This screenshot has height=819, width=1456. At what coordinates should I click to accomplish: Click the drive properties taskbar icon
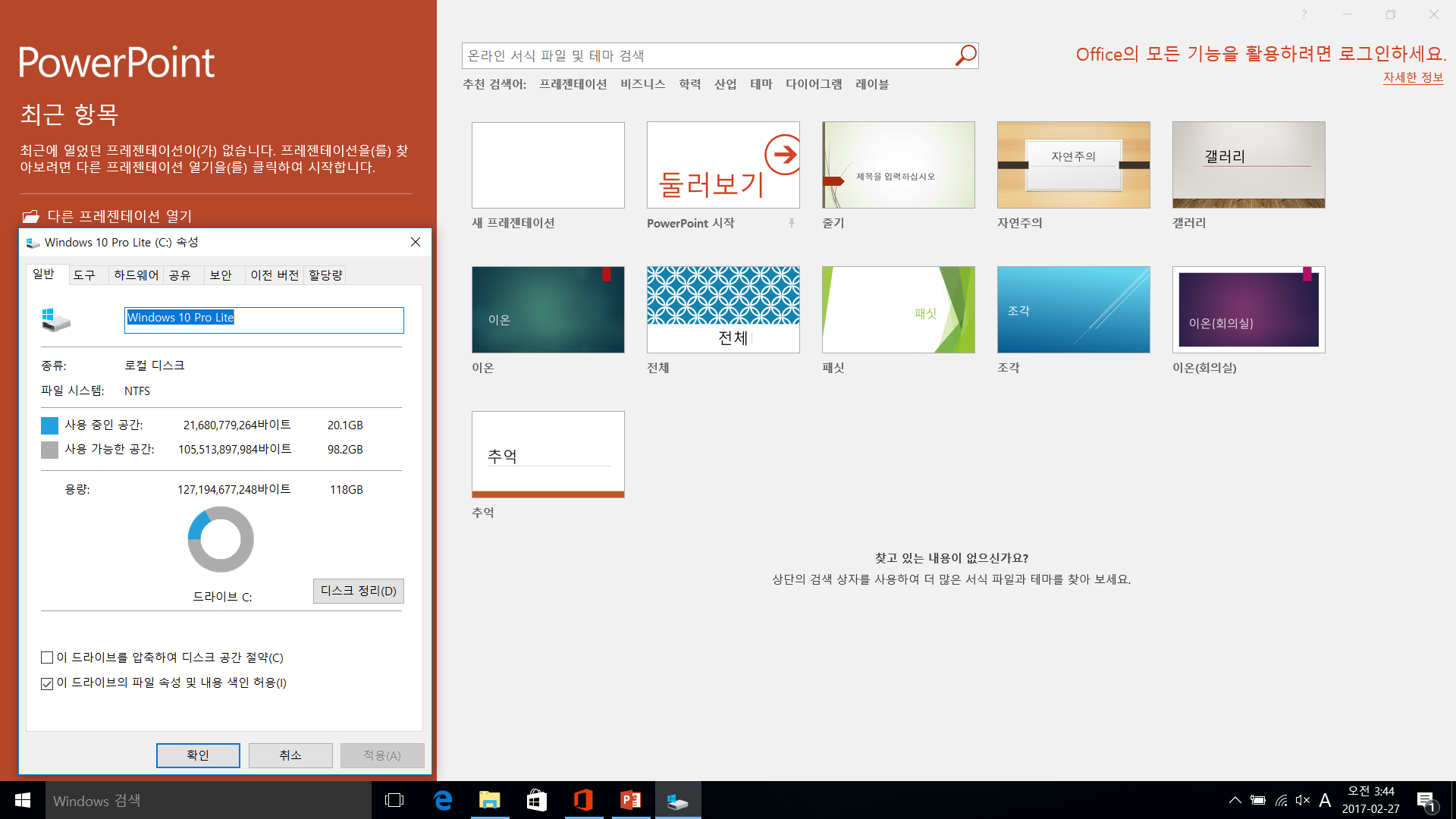[x=677, y=800]
